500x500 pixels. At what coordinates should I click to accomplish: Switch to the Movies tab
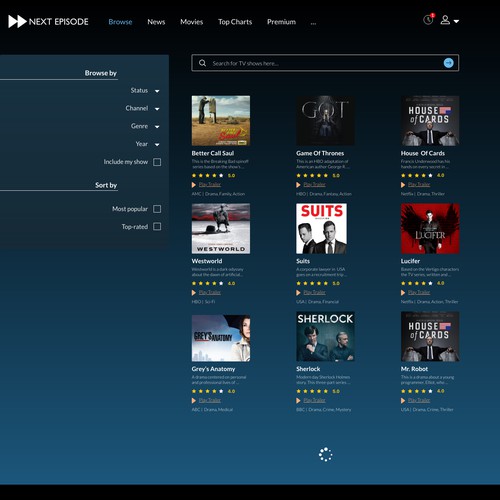192,22
